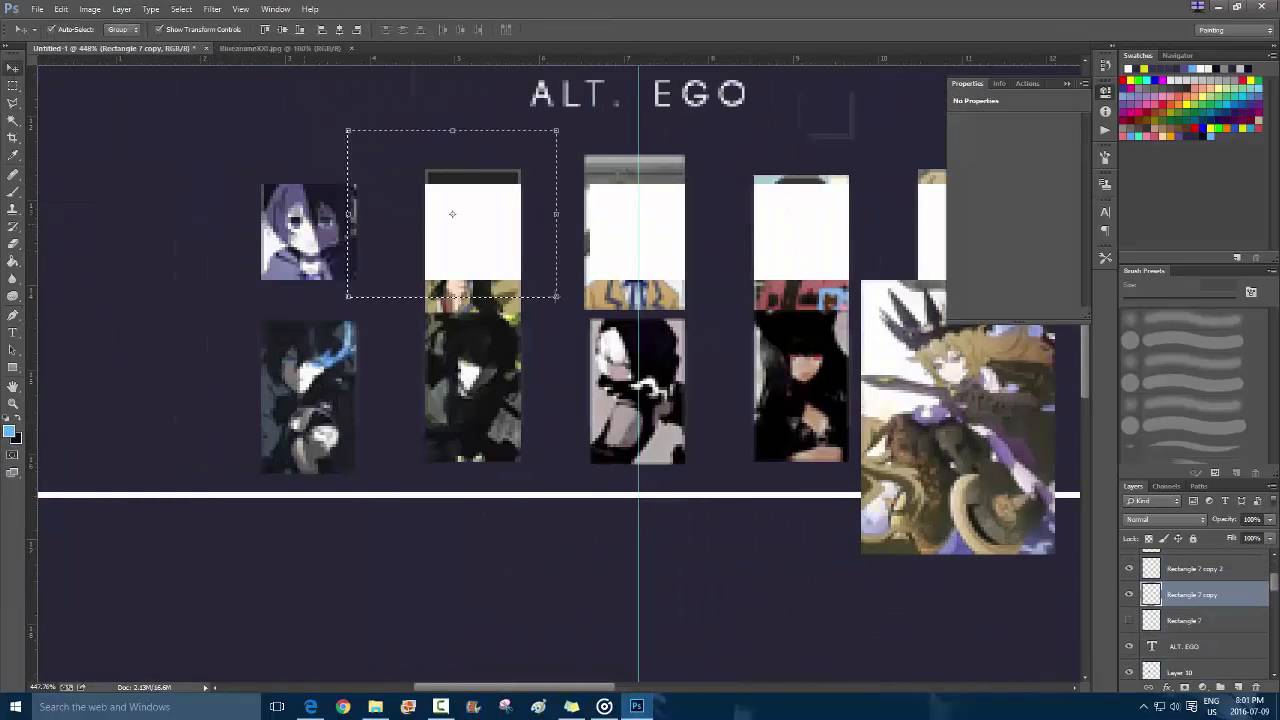
Task: Select the Move tool in toolbox
Action: (13, 68)
